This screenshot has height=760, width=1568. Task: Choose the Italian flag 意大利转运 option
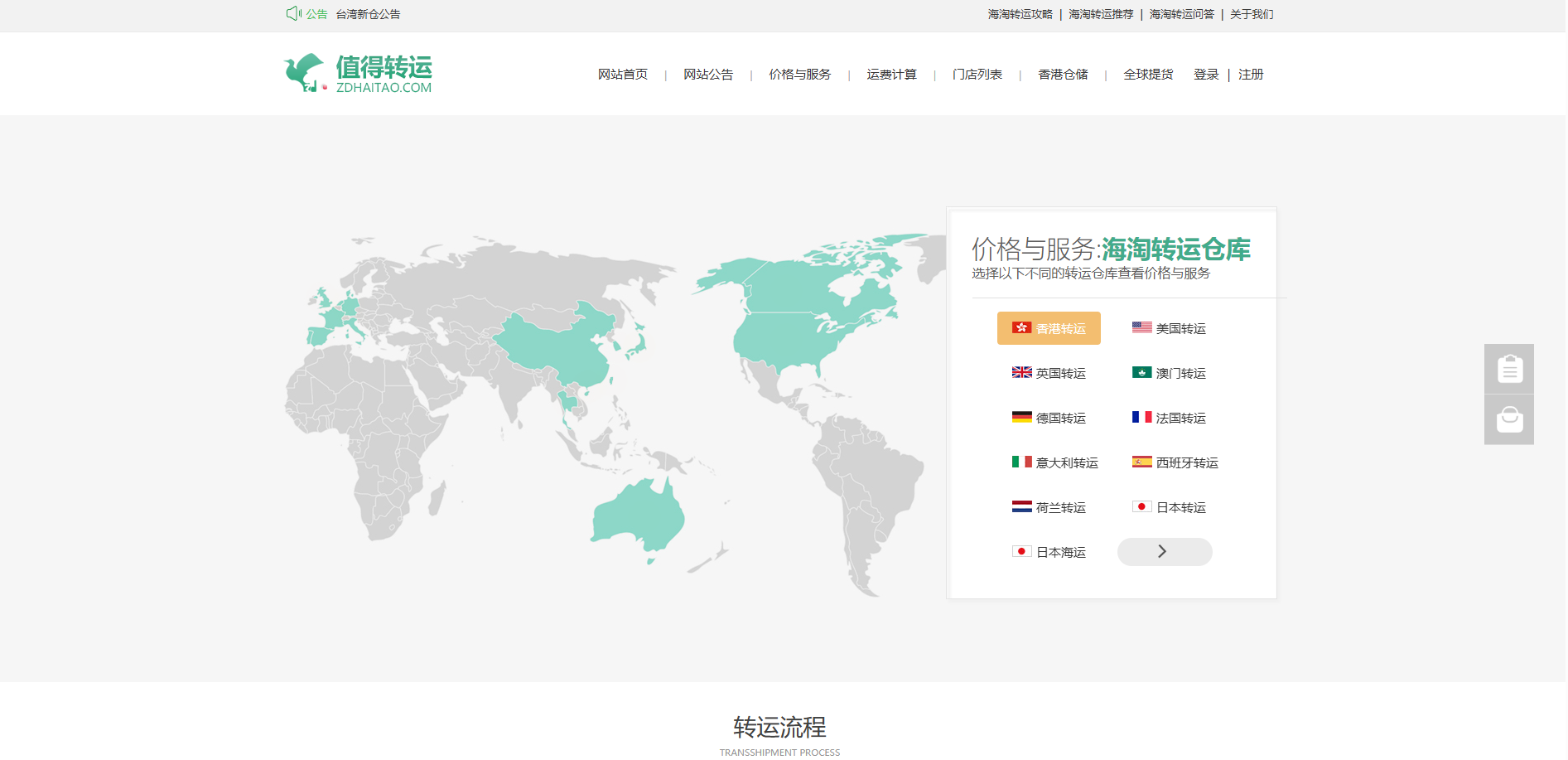click(1054, 462)
